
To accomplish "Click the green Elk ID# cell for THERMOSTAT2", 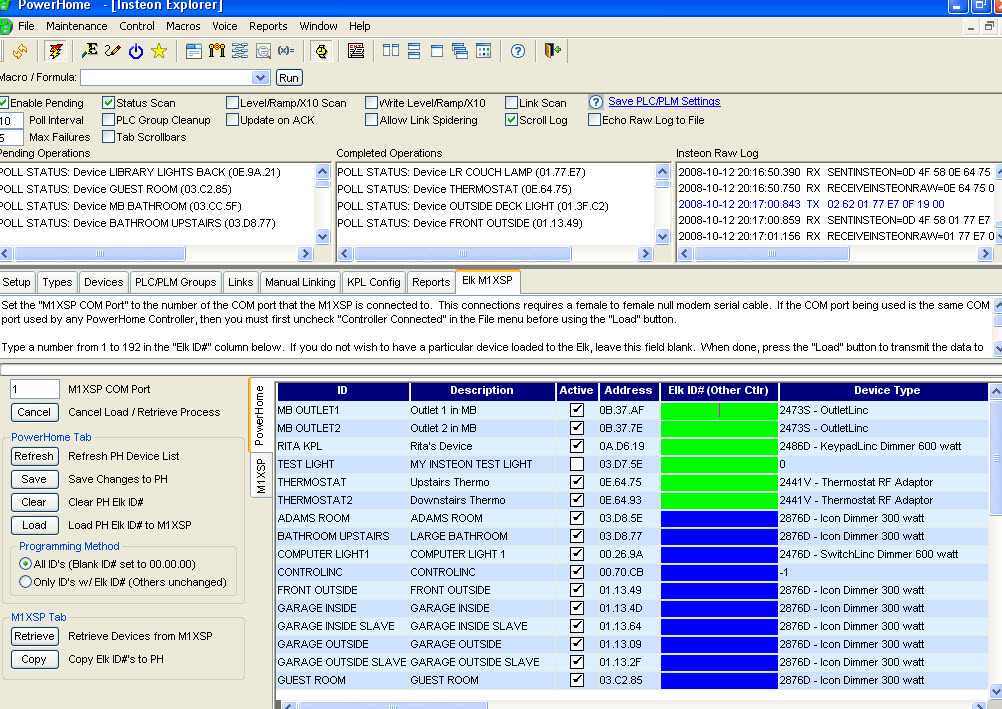I will (x=719, y=500).
